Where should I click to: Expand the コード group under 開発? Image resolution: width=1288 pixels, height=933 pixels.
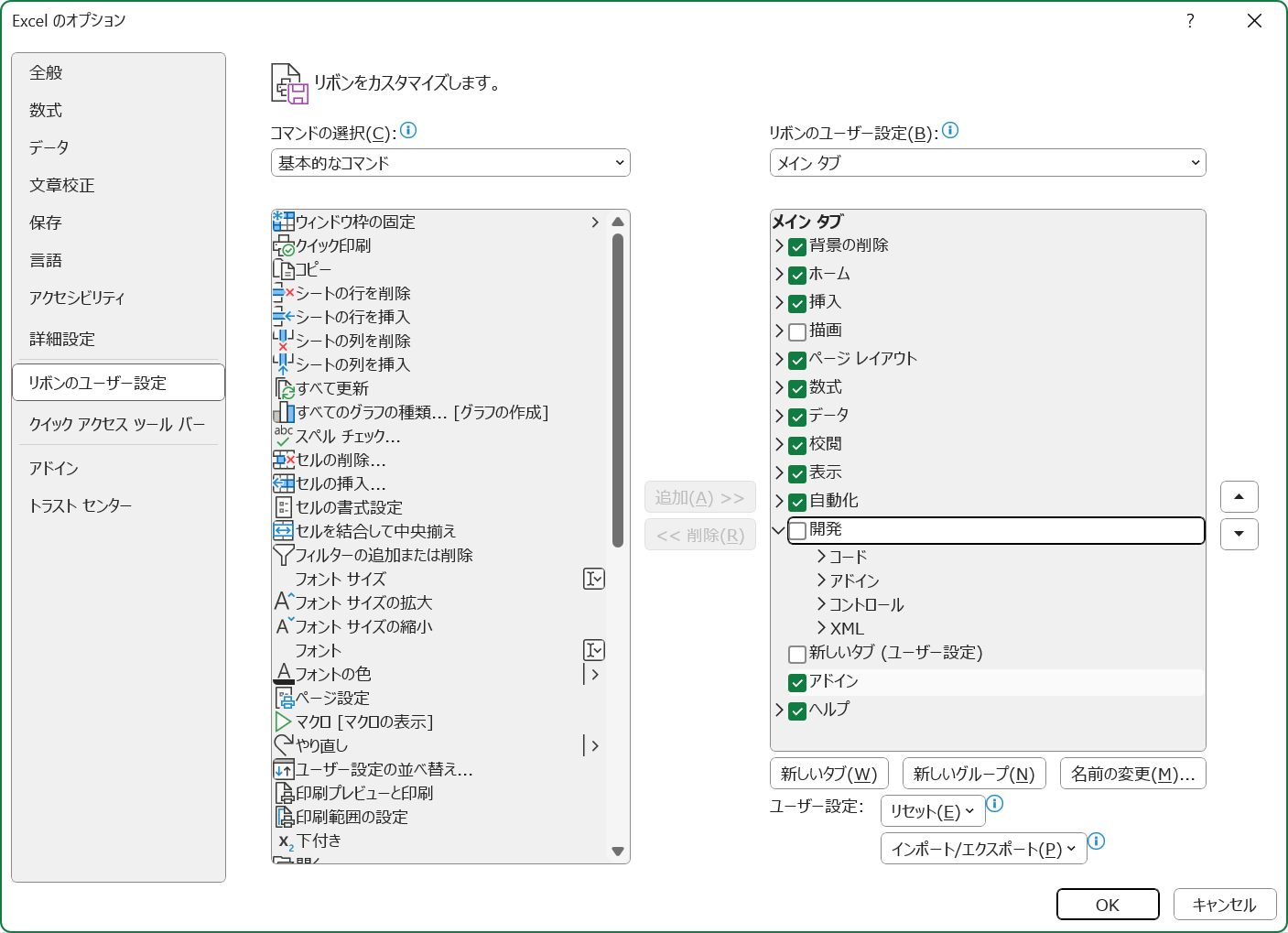click(x=821, y=557)
